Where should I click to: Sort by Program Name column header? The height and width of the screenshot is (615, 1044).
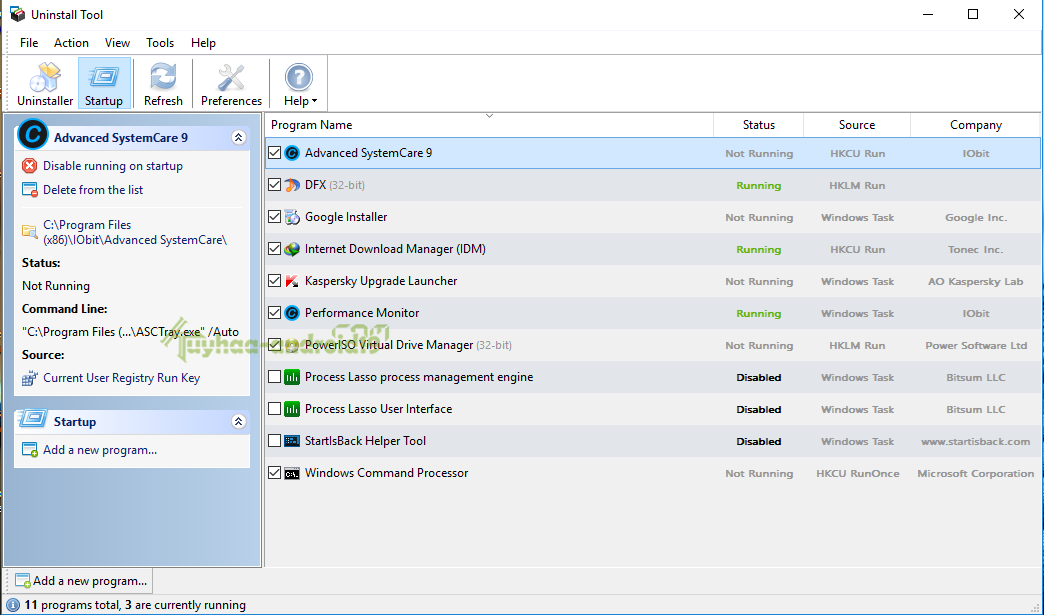(489, 124)
